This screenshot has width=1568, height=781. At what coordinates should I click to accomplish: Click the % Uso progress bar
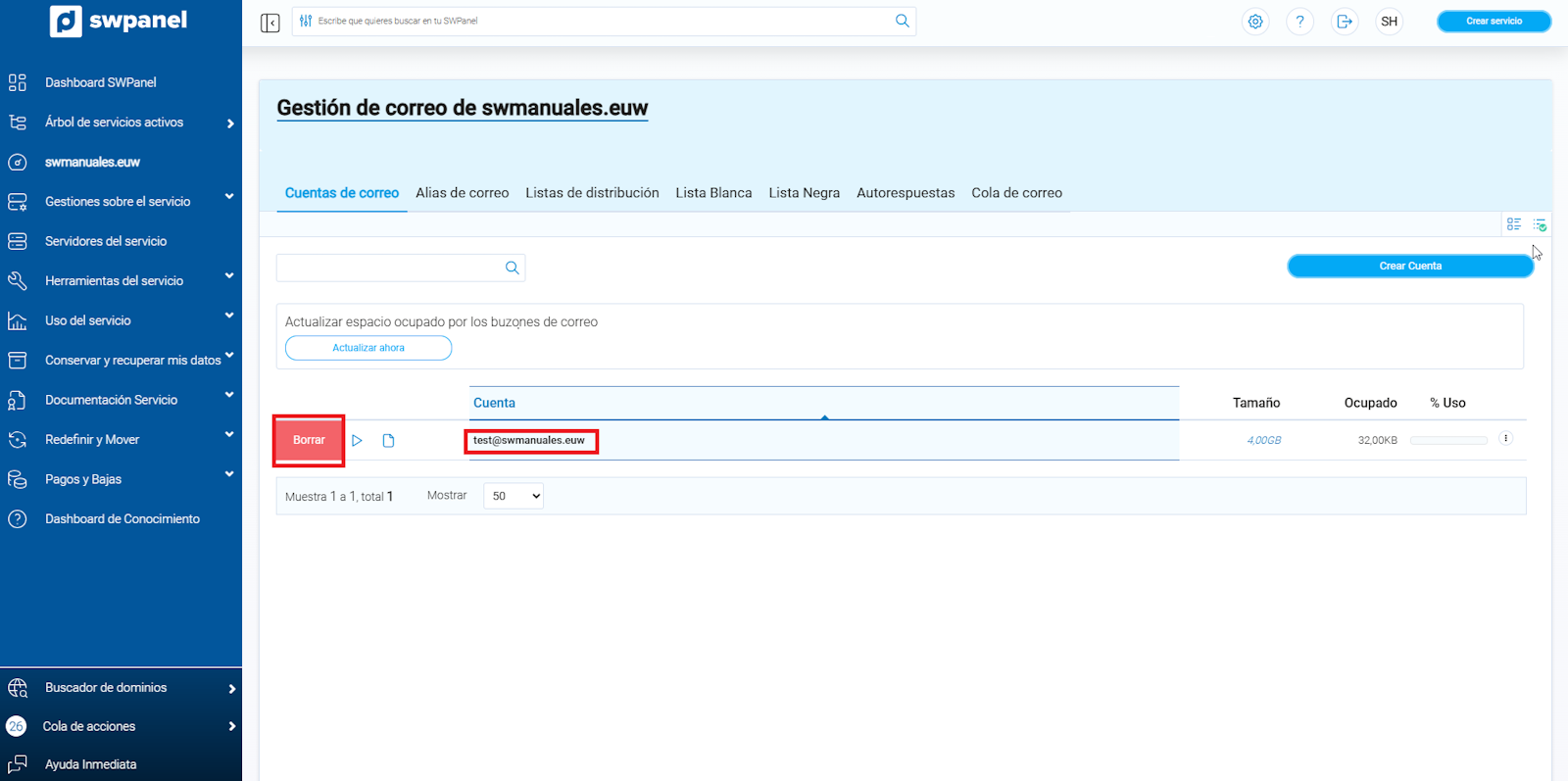click(1448, 441)
